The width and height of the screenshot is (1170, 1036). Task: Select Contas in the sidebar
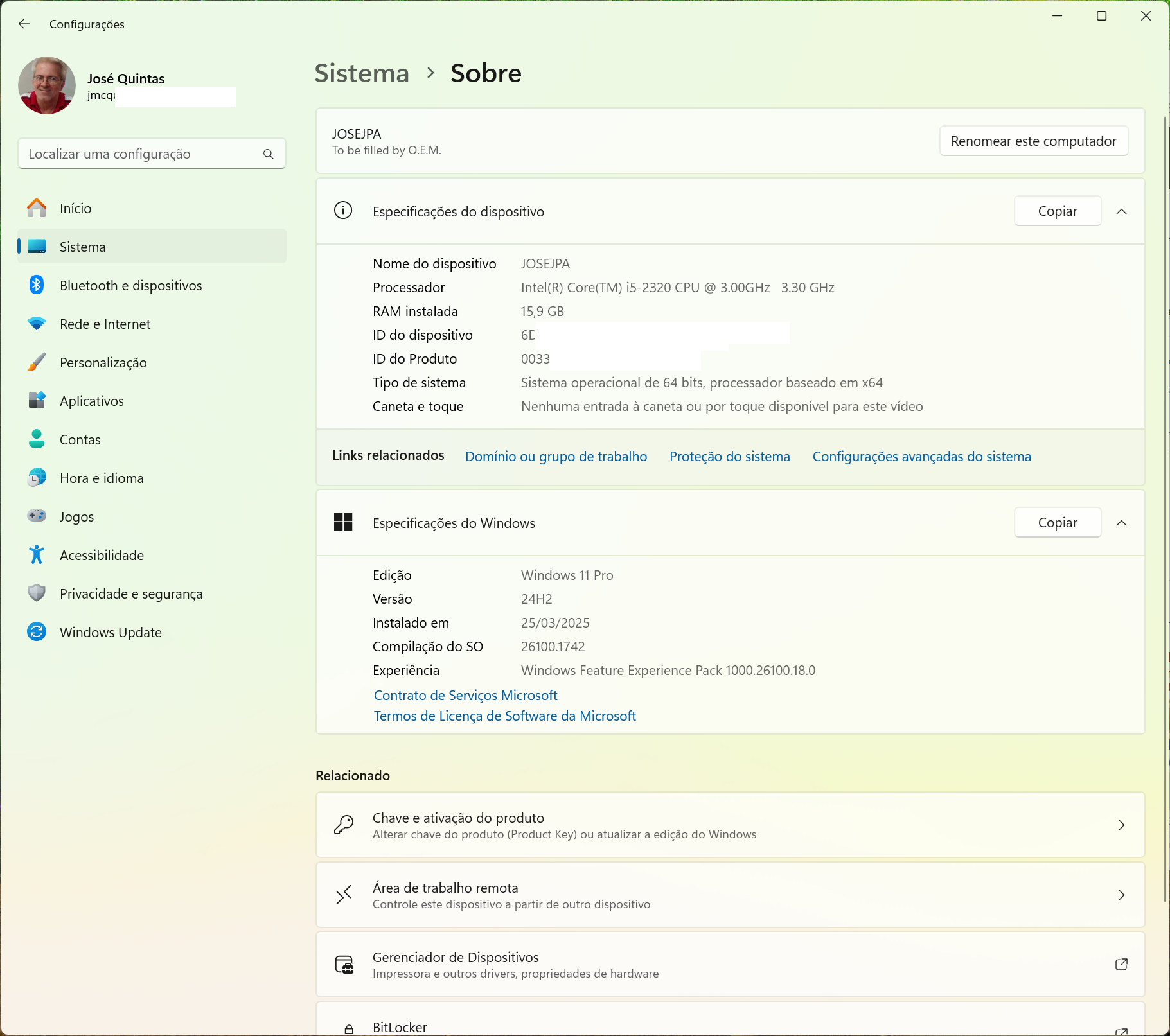[80, 440]
